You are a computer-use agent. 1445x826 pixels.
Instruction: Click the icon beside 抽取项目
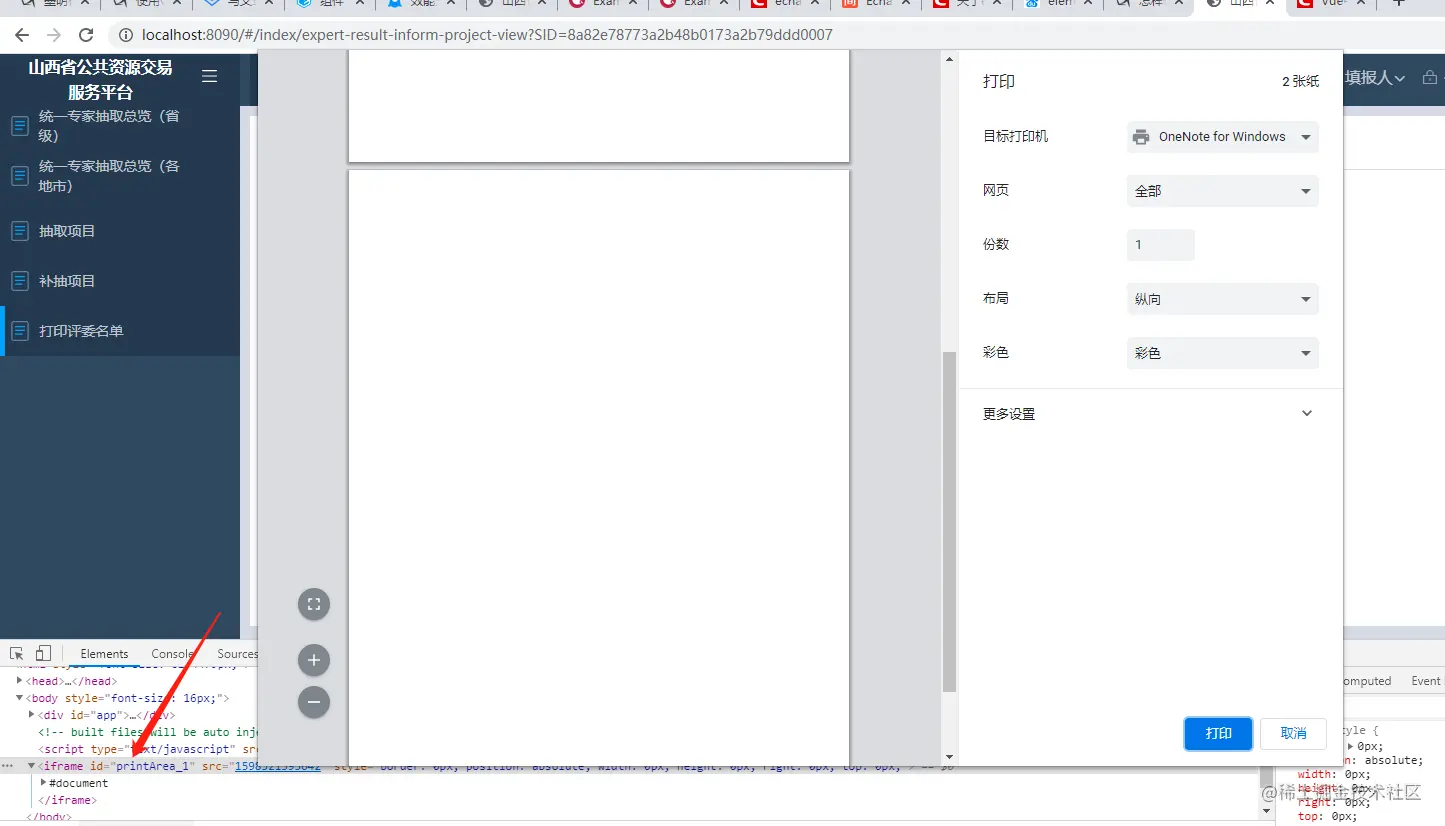click(19, 231)
